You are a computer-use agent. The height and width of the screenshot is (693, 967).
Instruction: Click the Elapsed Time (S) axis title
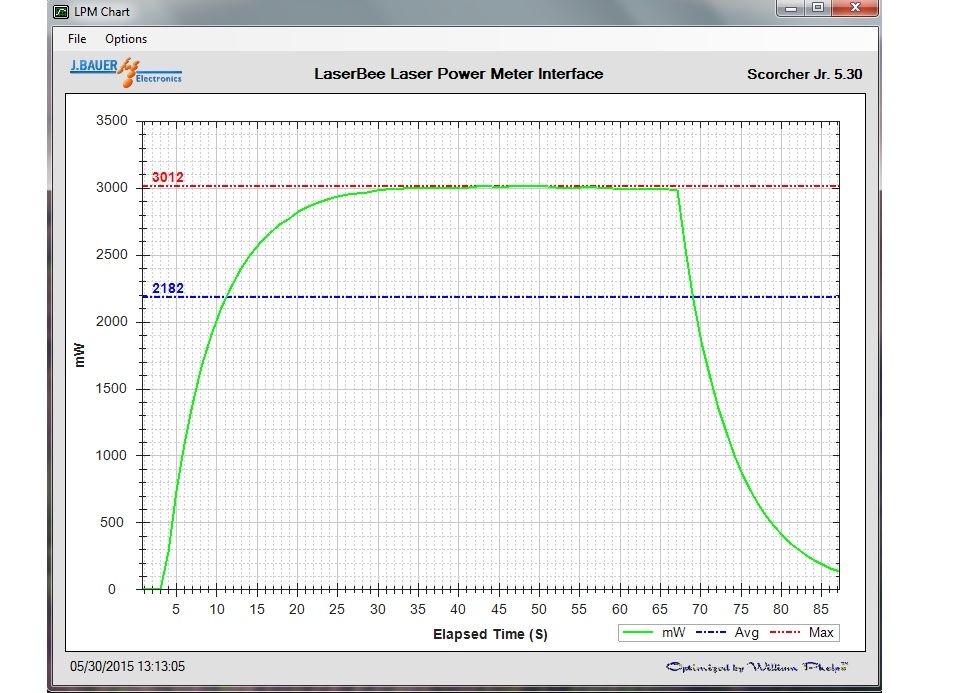click(490, 634)
